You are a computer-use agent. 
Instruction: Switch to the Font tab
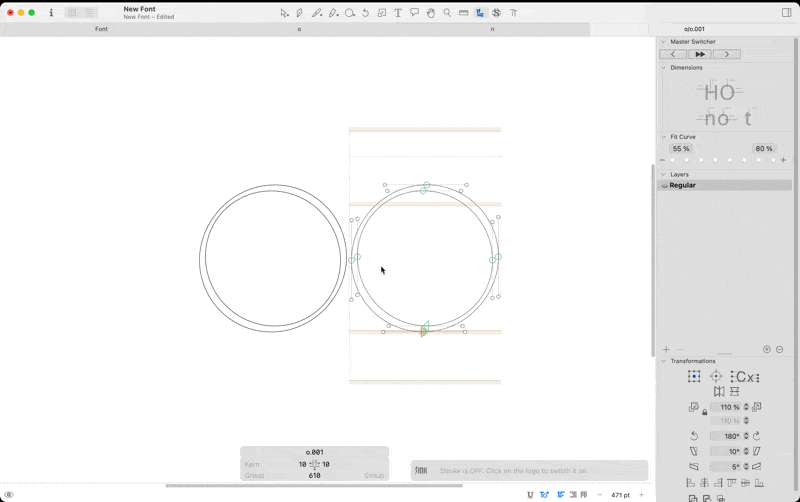click(x=101, y=29)
